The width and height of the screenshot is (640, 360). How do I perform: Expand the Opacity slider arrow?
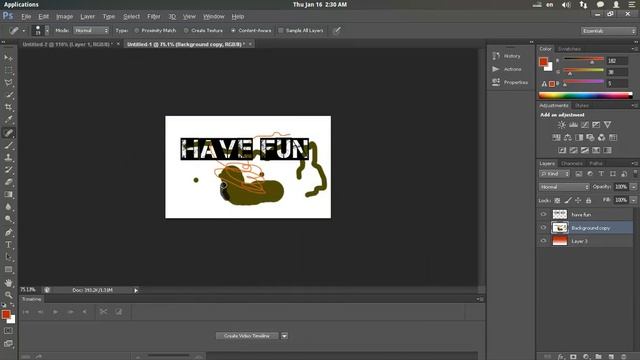(633, 187)
